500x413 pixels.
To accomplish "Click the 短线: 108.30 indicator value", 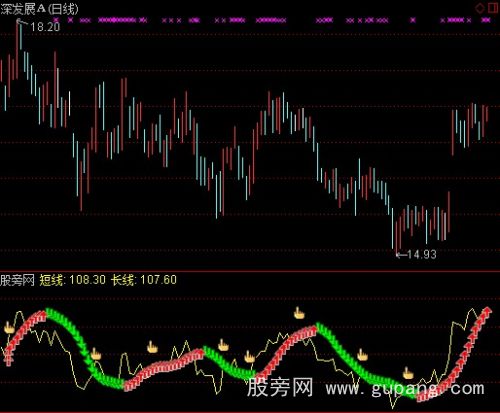I will coord(73,280).
